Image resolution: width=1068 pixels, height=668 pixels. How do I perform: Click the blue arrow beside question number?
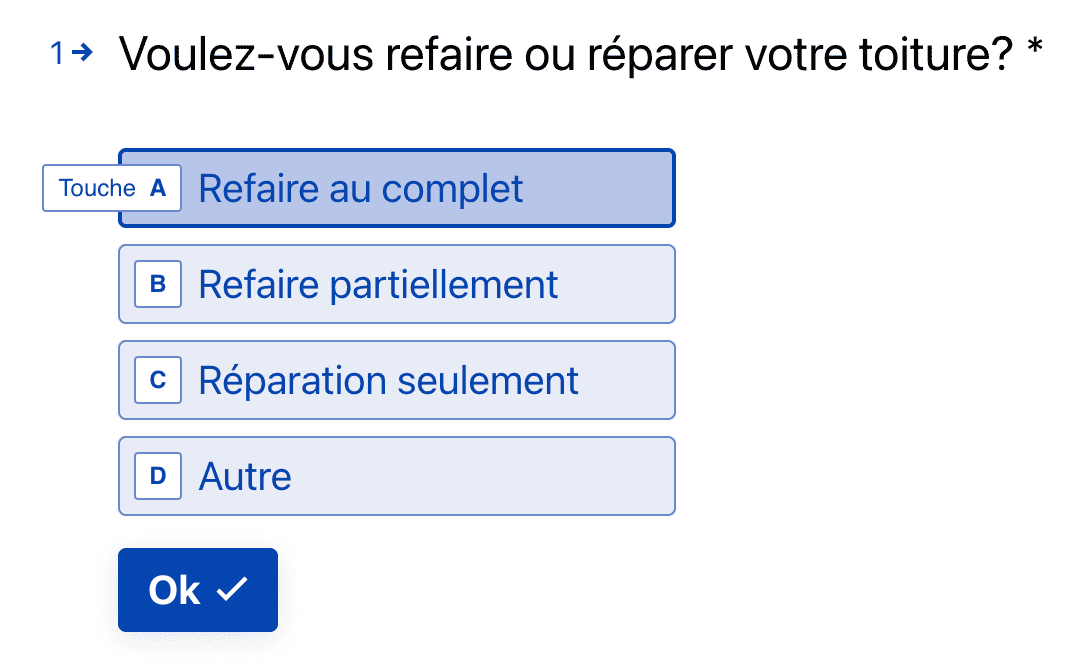[x=83, y=54]
